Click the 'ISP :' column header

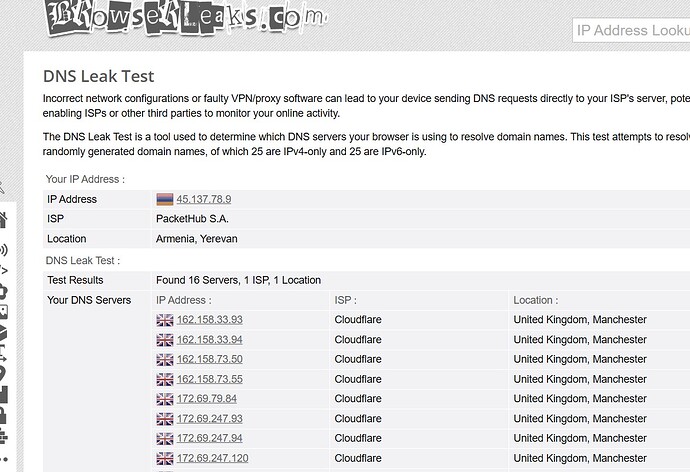(x=345, y=300)
